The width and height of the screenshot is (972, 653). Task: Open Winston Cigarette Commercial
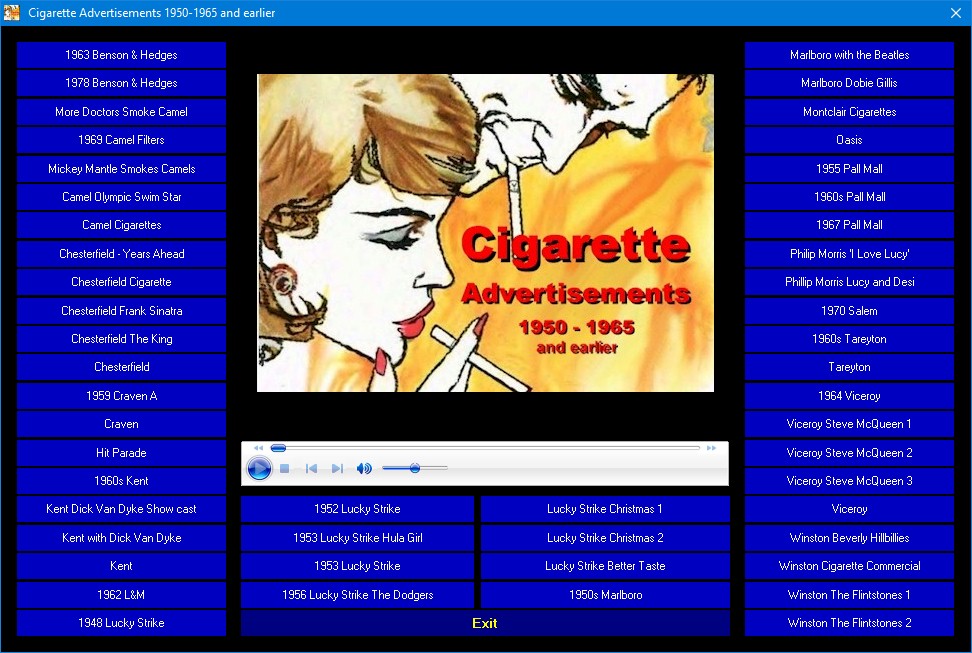pyautogui.click(x=849, y=566)
